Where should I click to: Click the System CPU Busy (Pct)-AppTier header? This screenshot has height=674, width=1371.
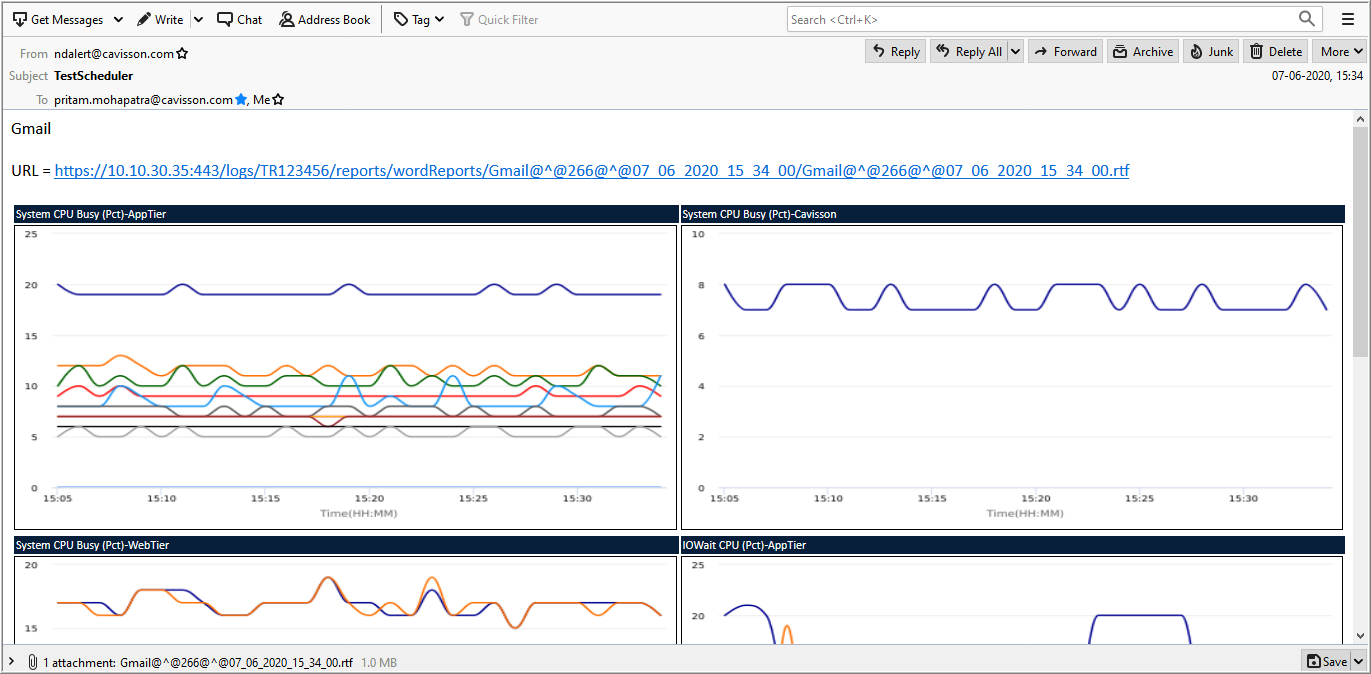click(346, 214)
